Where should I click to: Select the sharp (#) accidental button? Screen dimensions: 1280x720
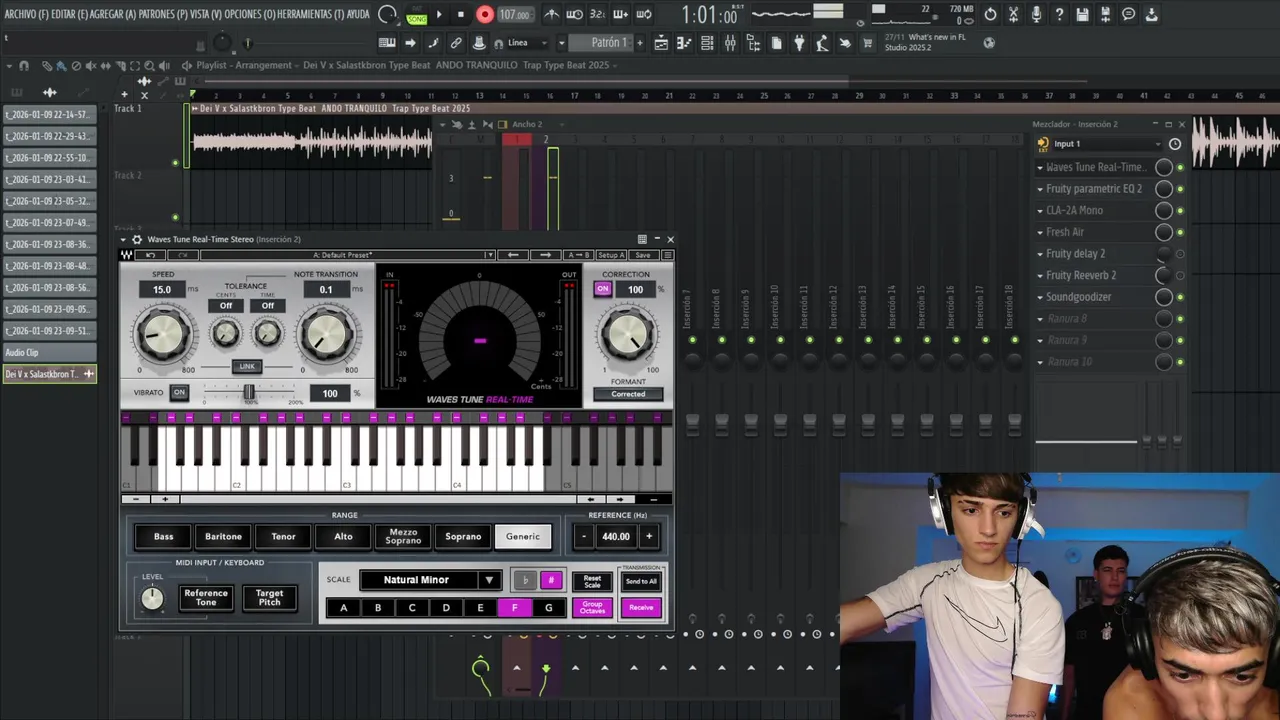pyautogui.click(x=551, y=580)
